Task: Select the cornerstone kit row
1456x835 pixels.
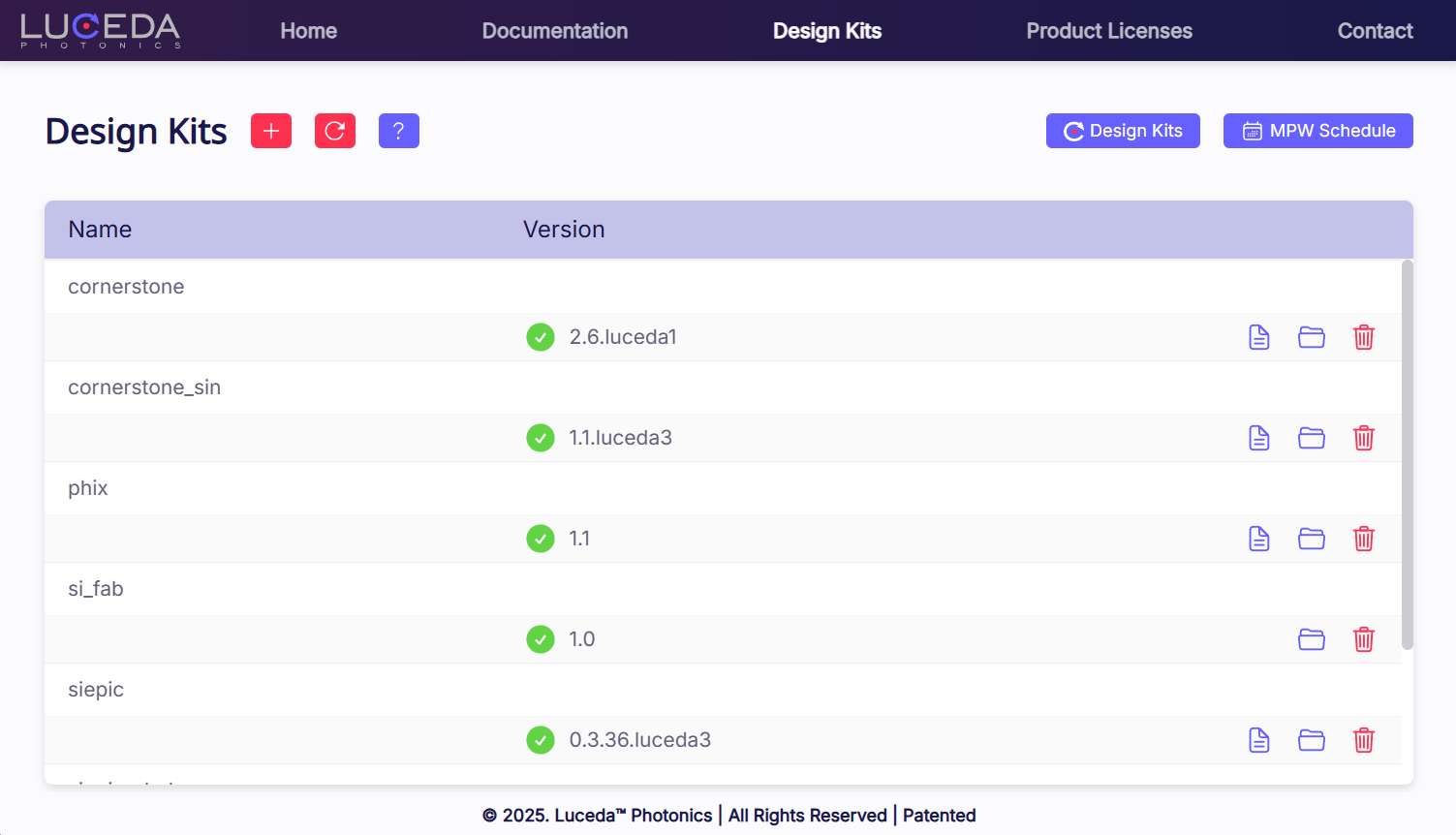Action: pos(126,287)
